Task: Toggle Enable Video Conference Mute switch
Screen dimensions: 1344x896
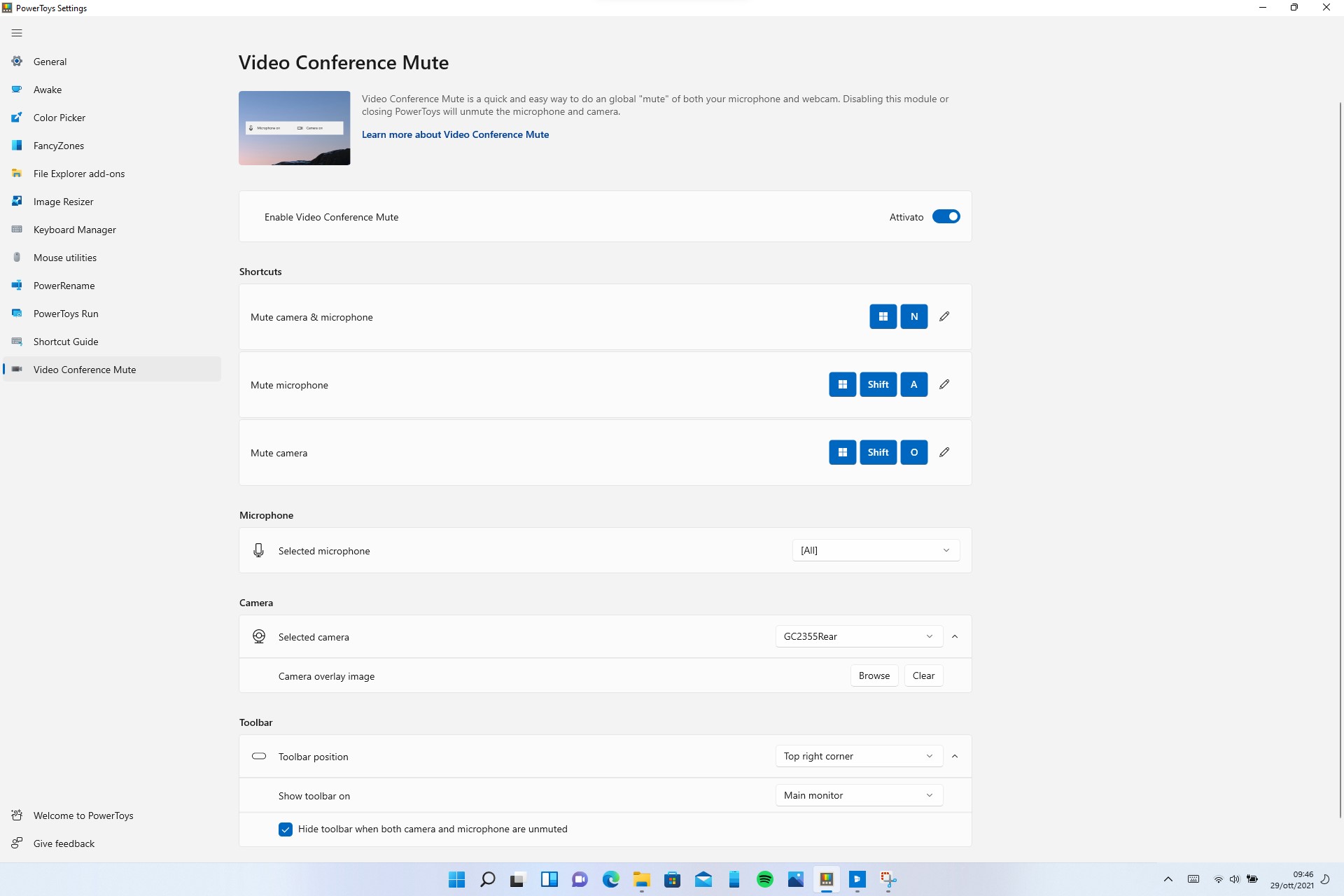Action: click(946, 217)
